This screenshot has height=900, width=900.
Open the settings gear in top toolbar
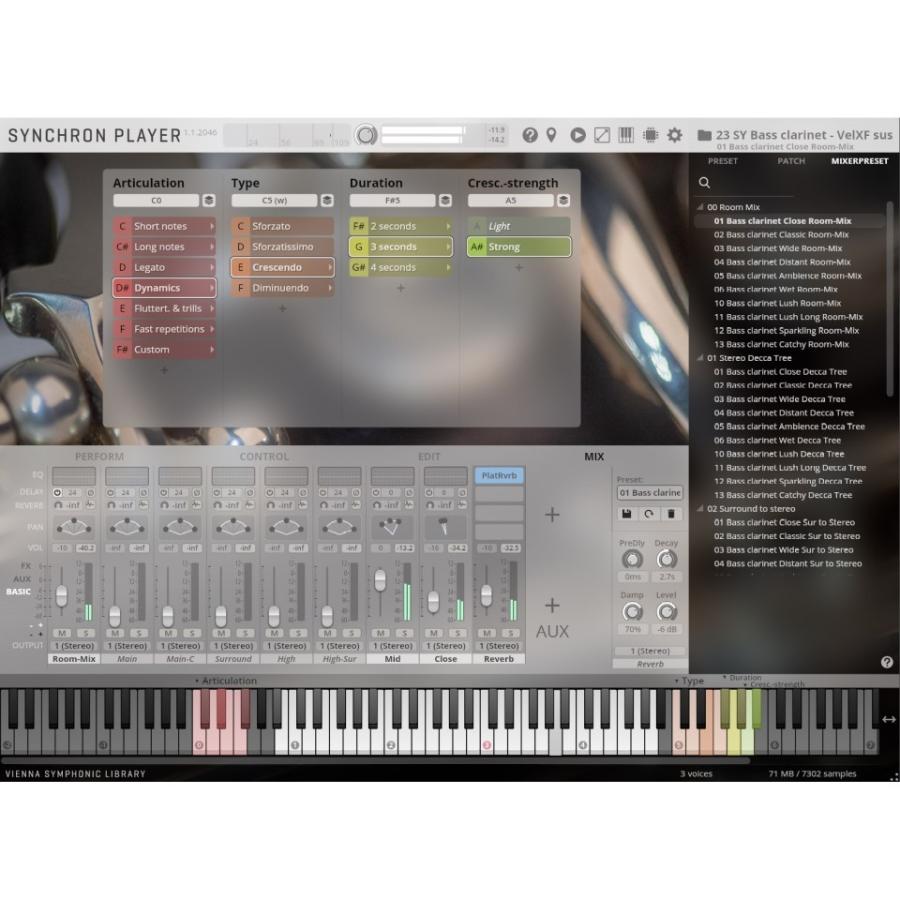[x=675, y=135]
